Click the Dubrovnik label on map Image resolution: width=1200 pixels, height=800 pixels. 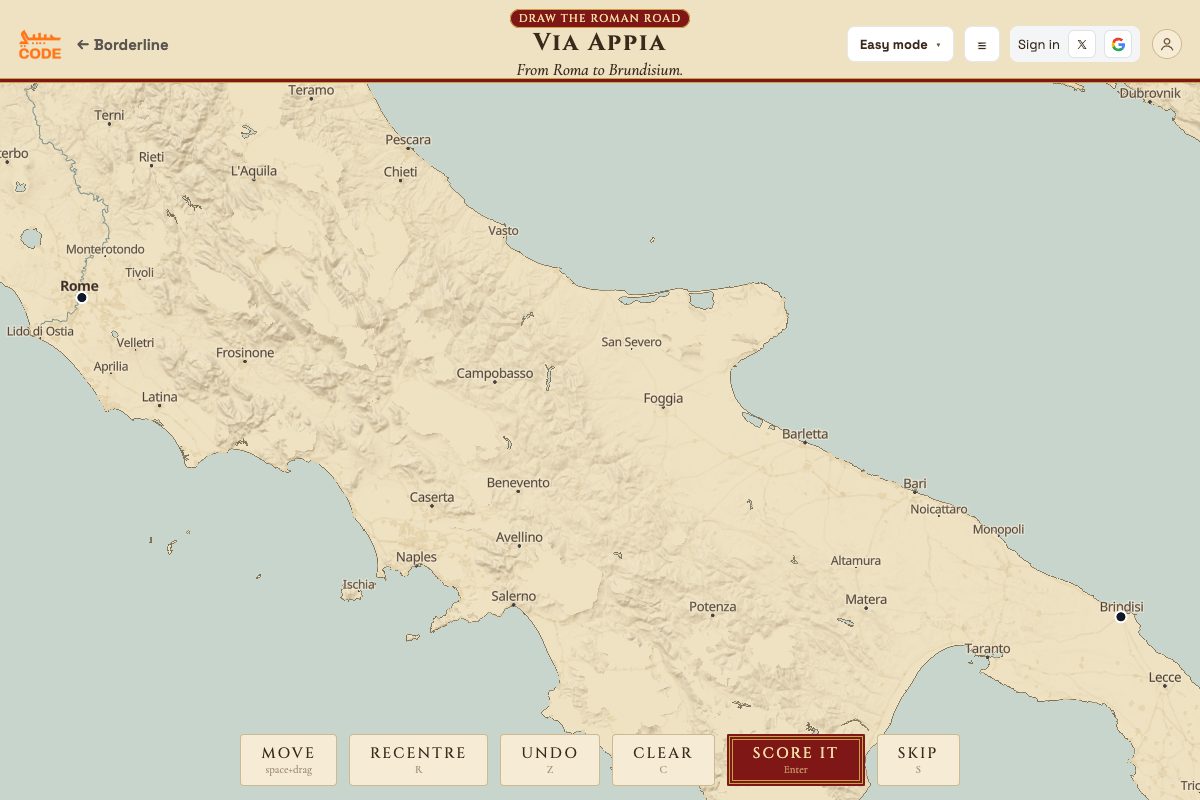[x=1150, y=93]
